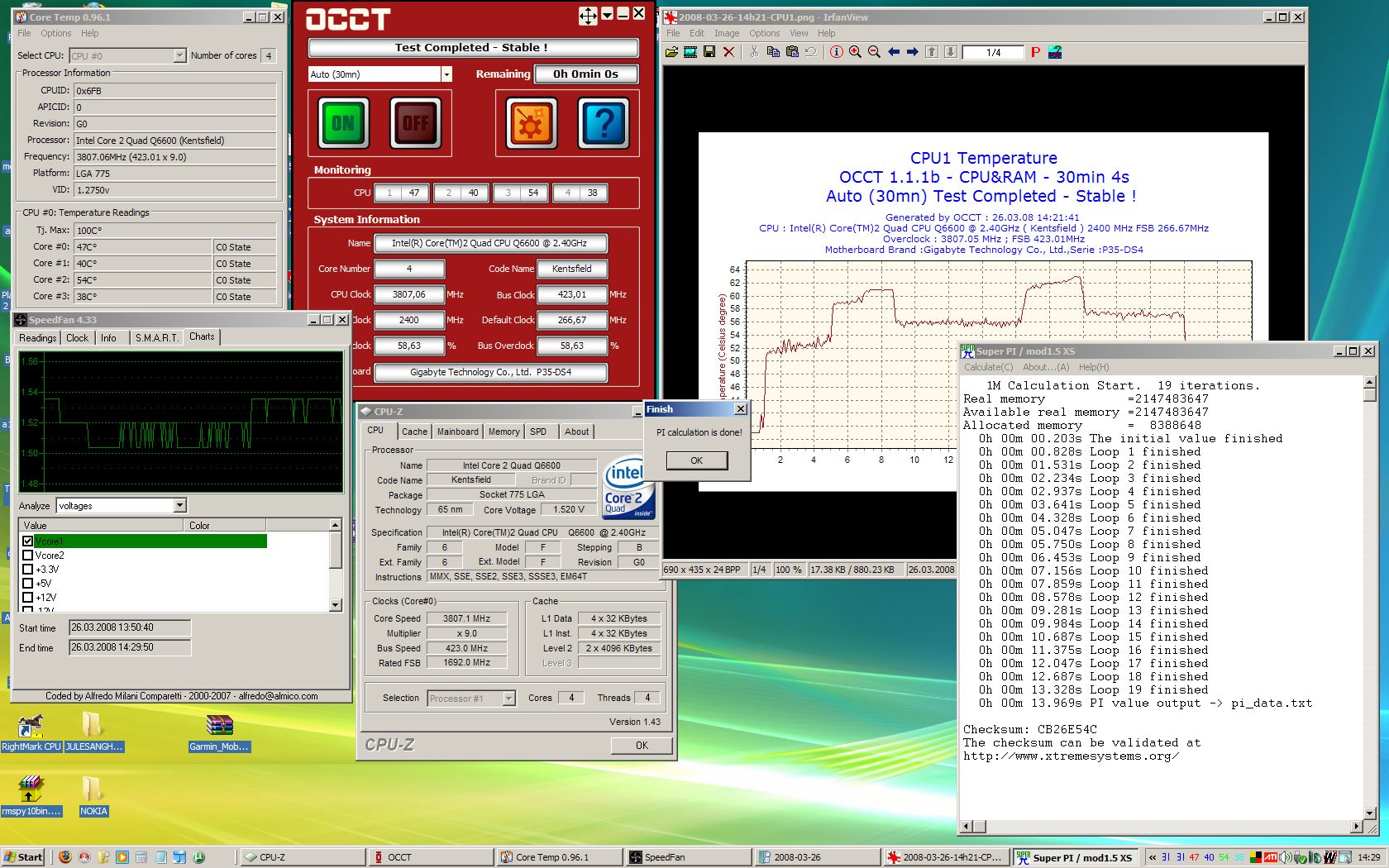Click OK in PI calculation Finish dialog

click(x=697, y=460)
